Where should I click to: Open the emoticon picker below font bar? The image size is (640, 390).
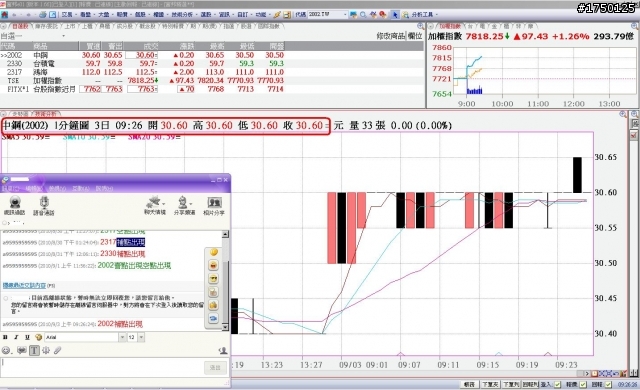[6, 350]
